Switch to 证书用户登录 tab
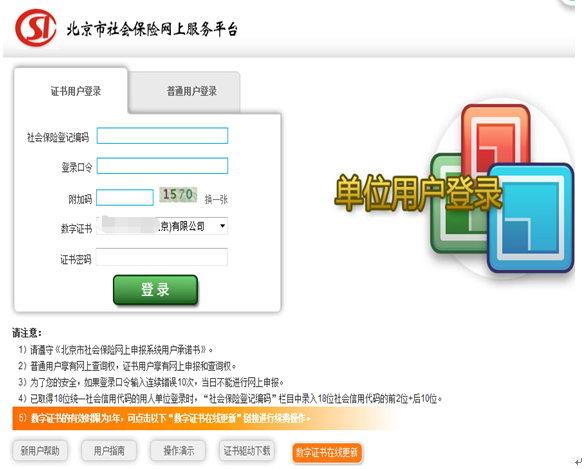Viewport: 584px width, 469px height. pyautogui.click(x=76, y=91)
